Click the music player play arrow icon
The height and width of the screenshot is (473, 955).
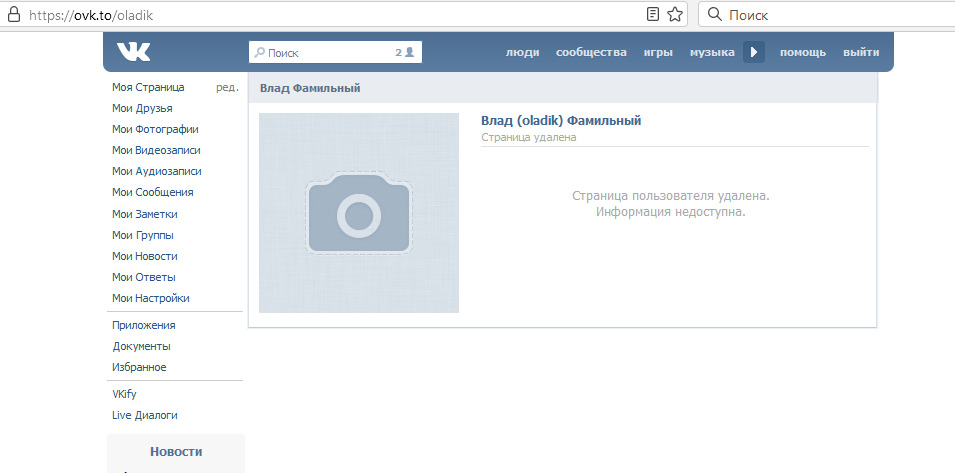coord(754,52)
